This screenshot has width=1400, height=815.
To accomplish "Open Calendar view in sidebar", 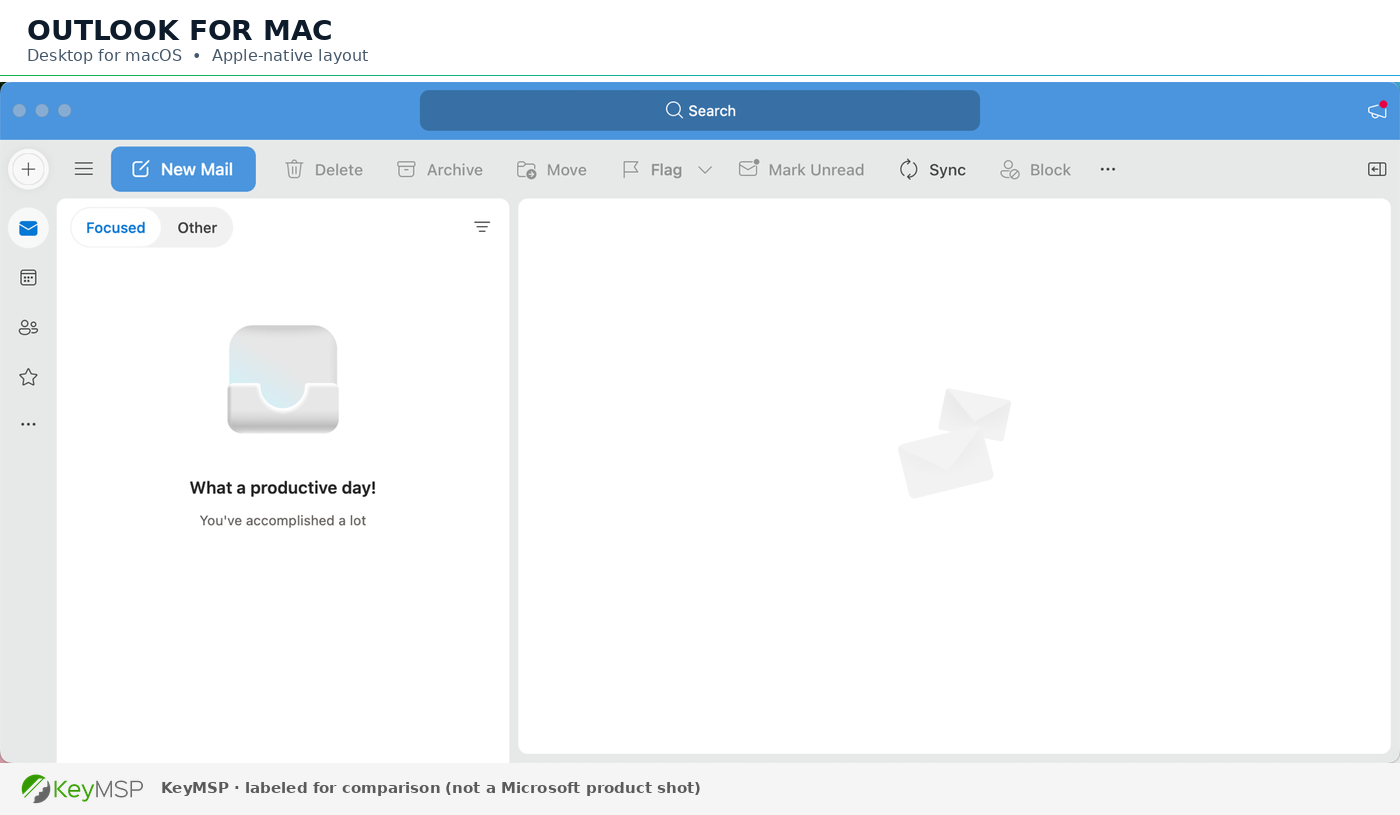I will click(x=28, y=278).
